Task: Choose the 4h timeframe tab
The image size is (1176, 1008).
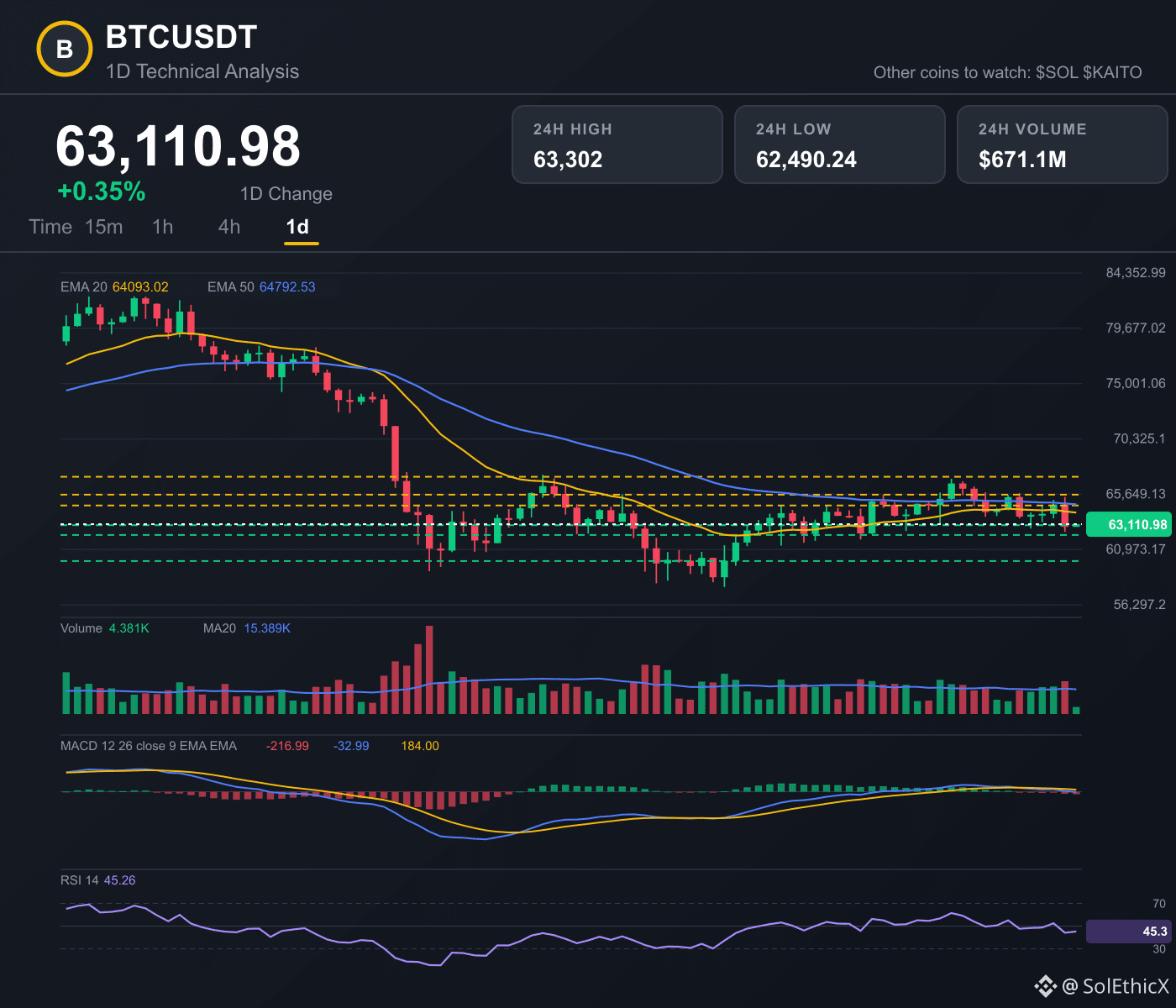Action: tap(229, 227)
